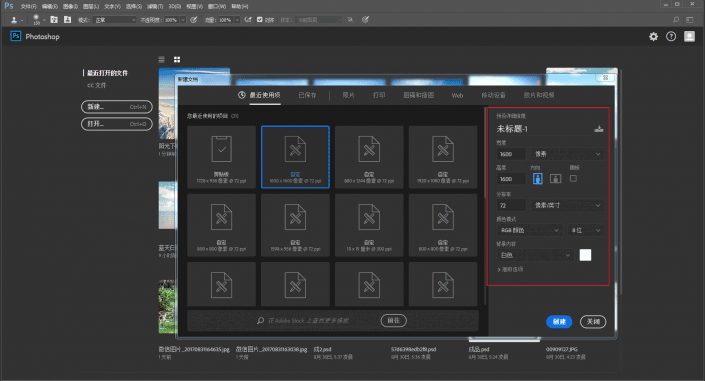Toggle pressure-for-opacity icon after opacity
705x381 pixels.
coord(194,20)
